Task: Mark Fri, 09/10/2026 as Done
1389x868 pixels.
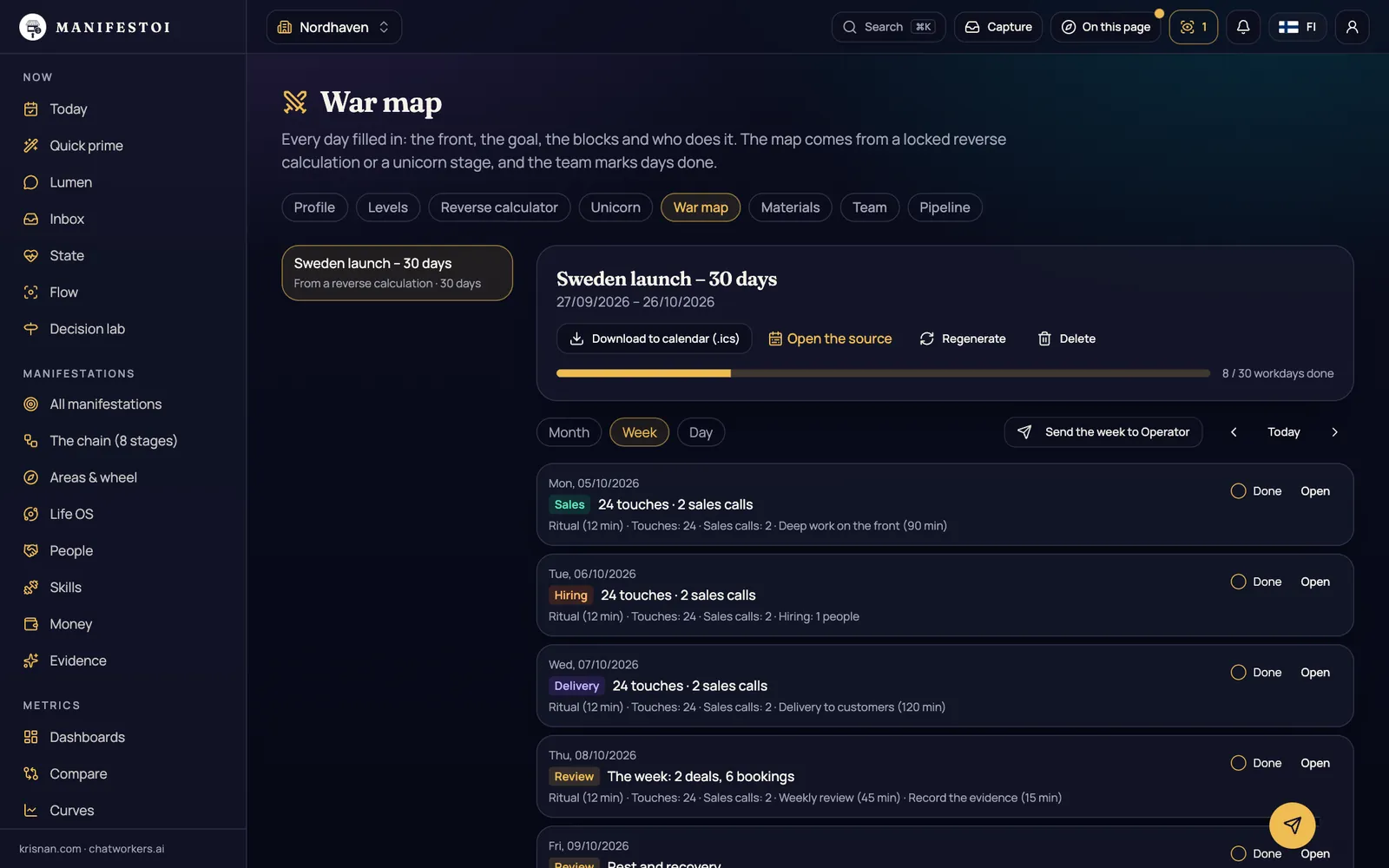Action: [x=1256, y=854]
